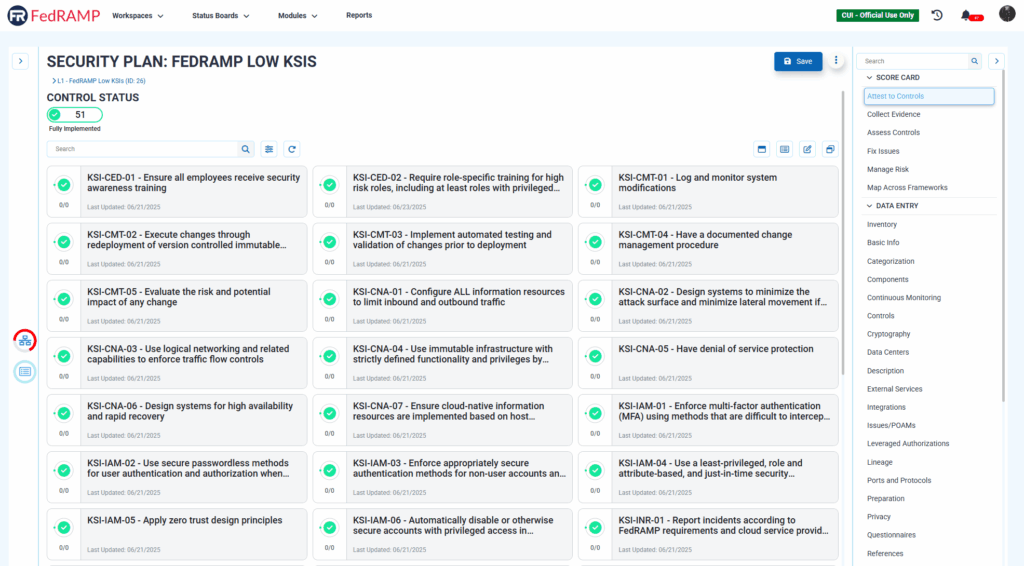Click the status check circle for KSI-CED-01
This screenshot has height=566, width=1024.
click(x=64, y=185)
